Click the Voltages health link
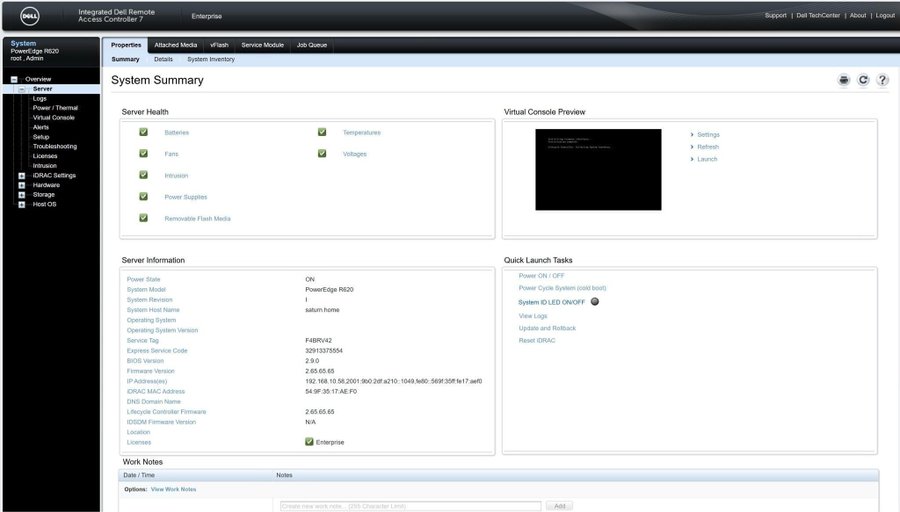The image size is (900, 512). pos(354,154)
